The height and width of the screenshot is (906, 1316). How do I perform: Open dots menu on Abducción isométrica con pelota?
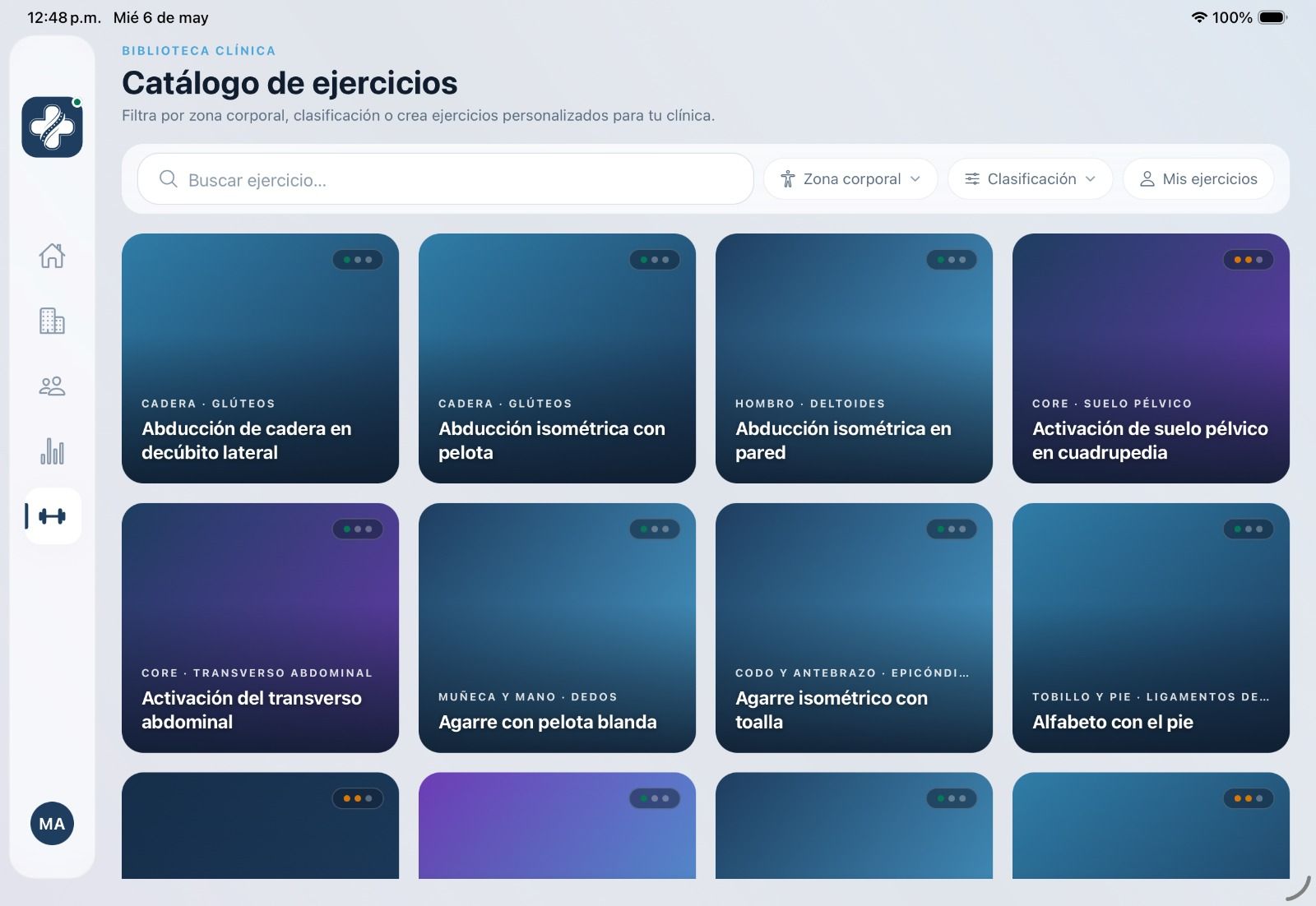tap(655, 260)
